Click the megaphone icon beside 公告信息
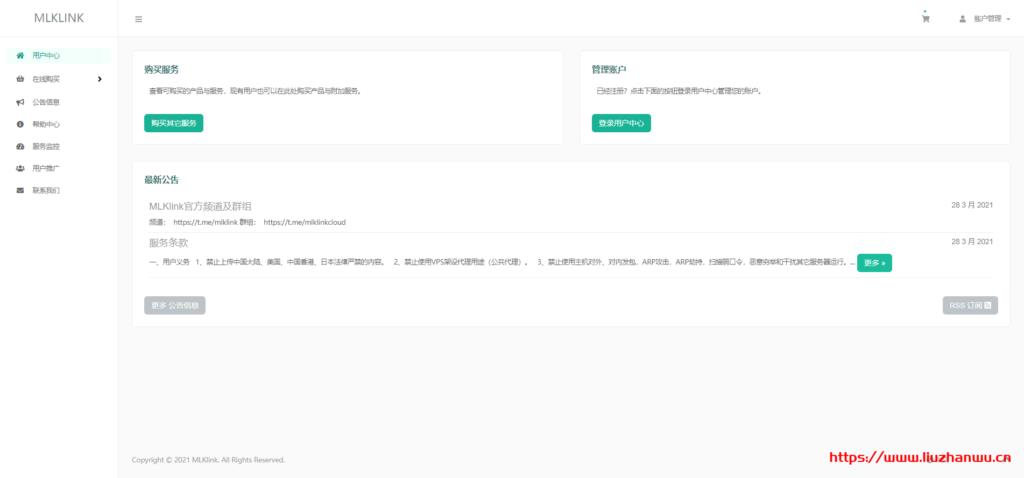The width and height of the screenshot is (1024, 478). [x=20, y=102]
